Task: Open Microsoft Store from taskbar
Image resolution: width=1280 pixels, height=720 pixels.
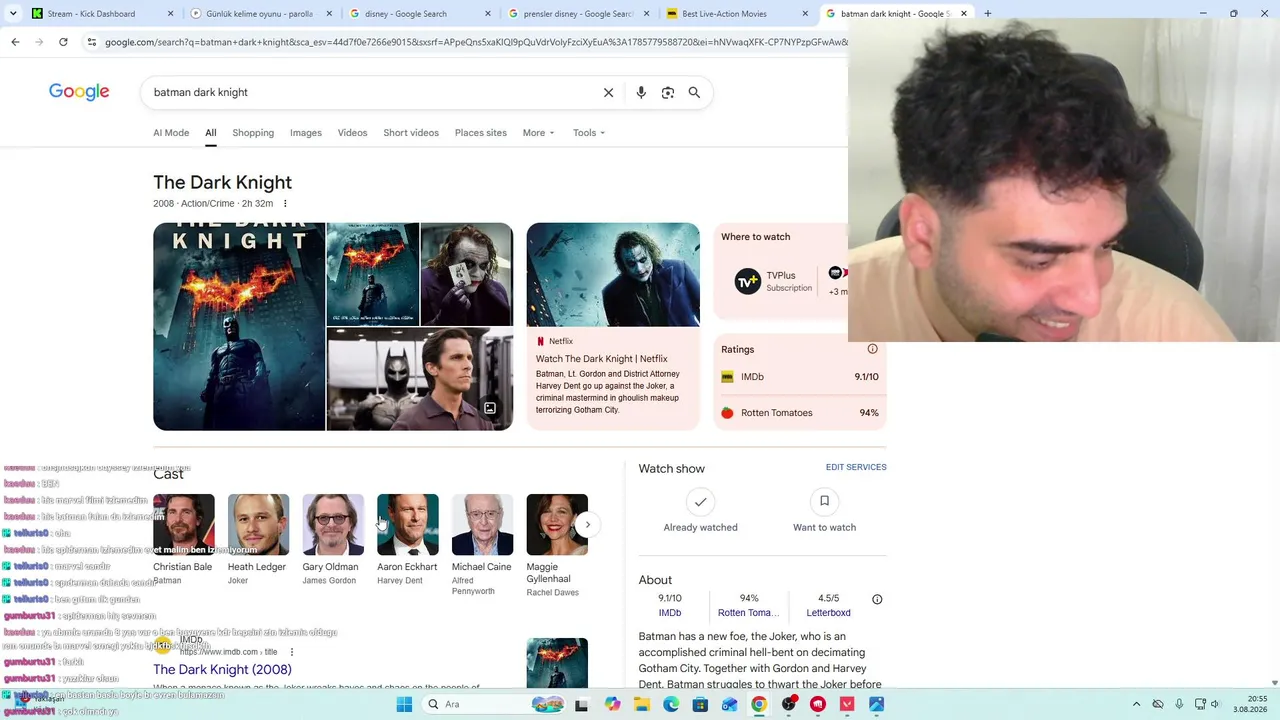Action: click(x=700, y=704)
